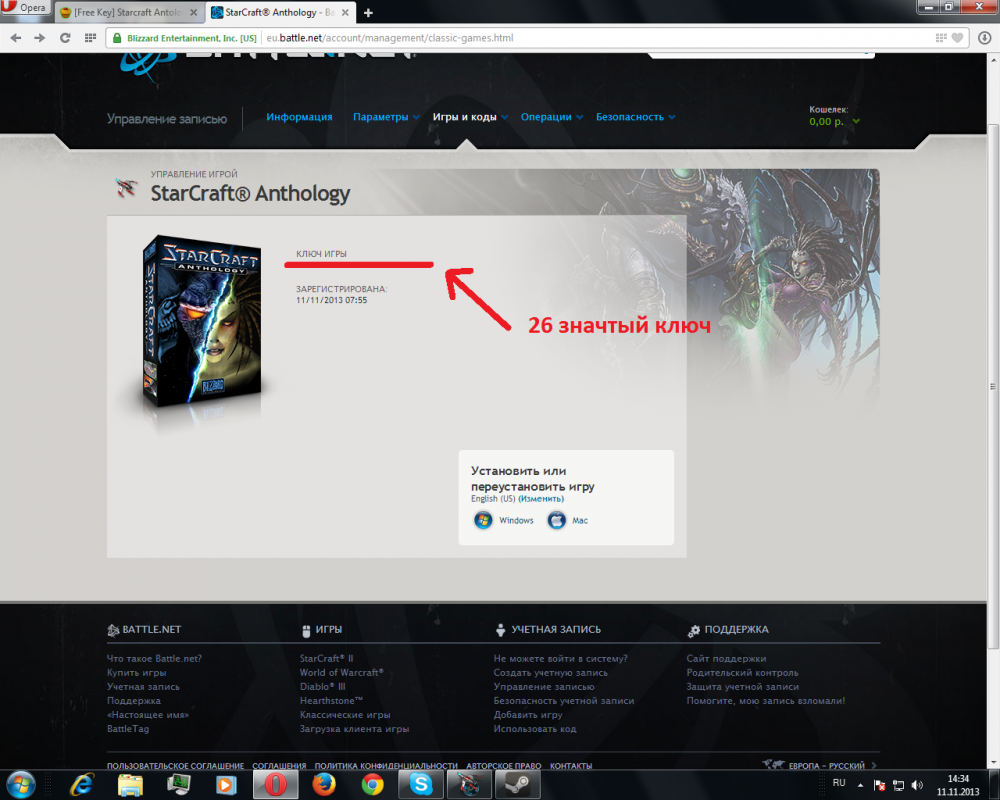Viewport: 1000px width, 800px height.
Task: Open the Кошелек balance dropdown
Action: tap(835, 122)
